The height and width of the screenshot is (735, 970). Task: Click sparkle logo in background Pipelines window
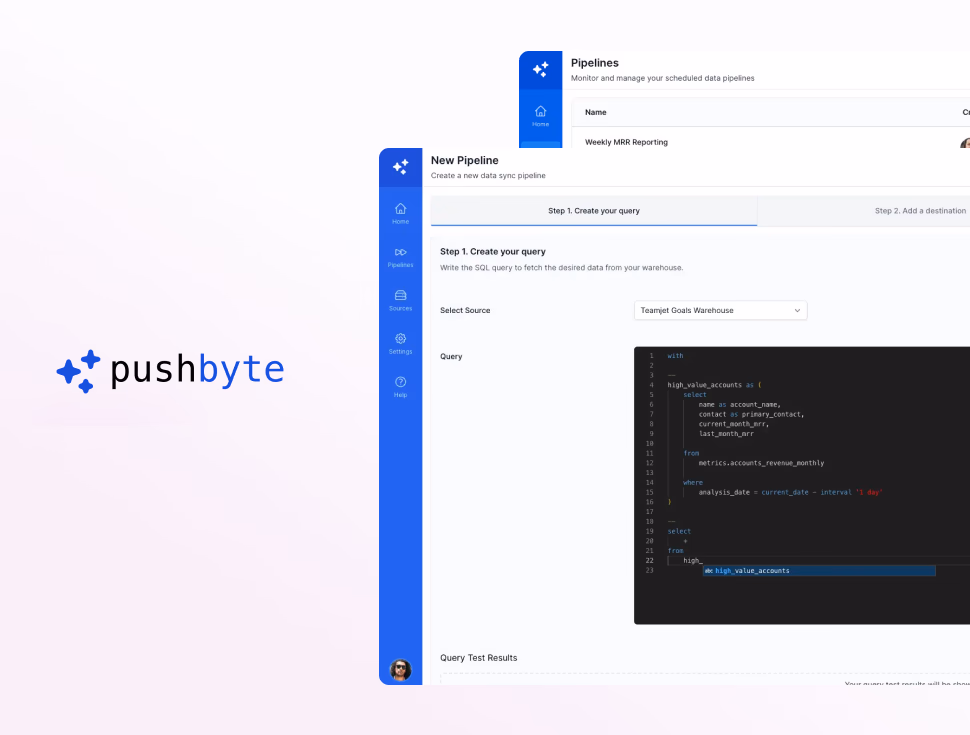pyautogui.click(x=540, y=70)
